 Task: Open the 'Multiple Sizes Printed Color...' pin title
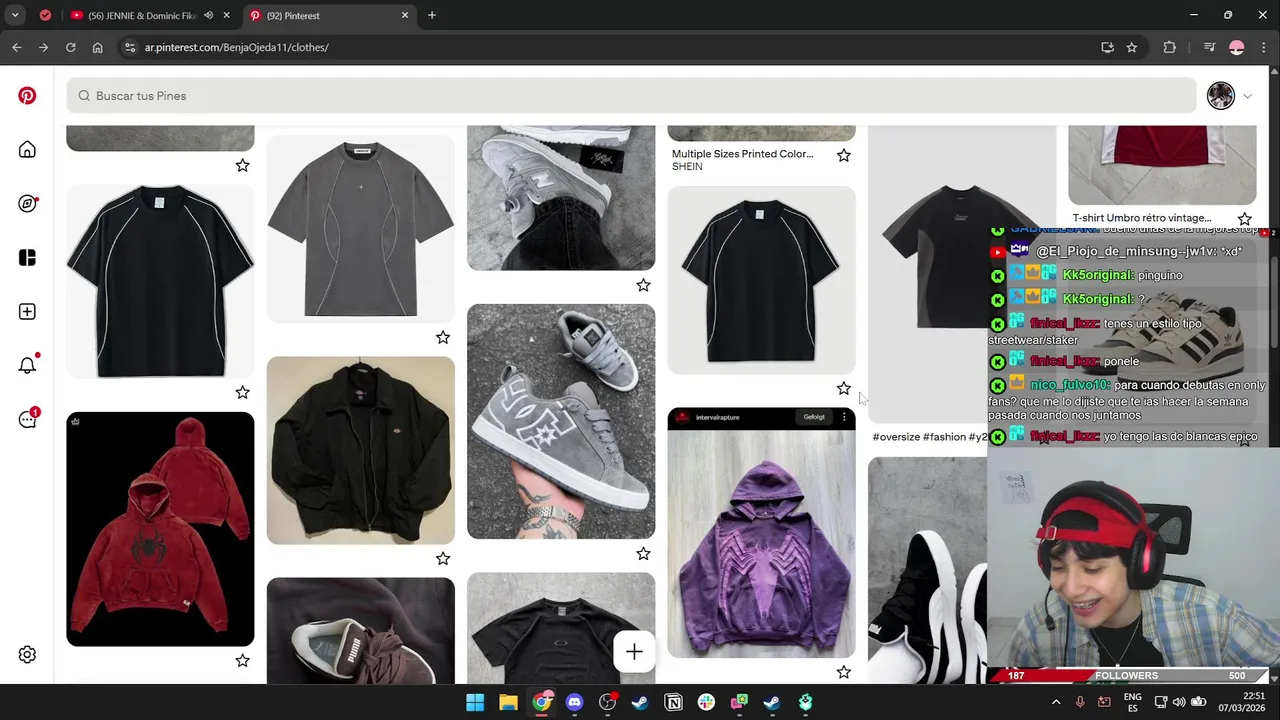tap(742, 154)
